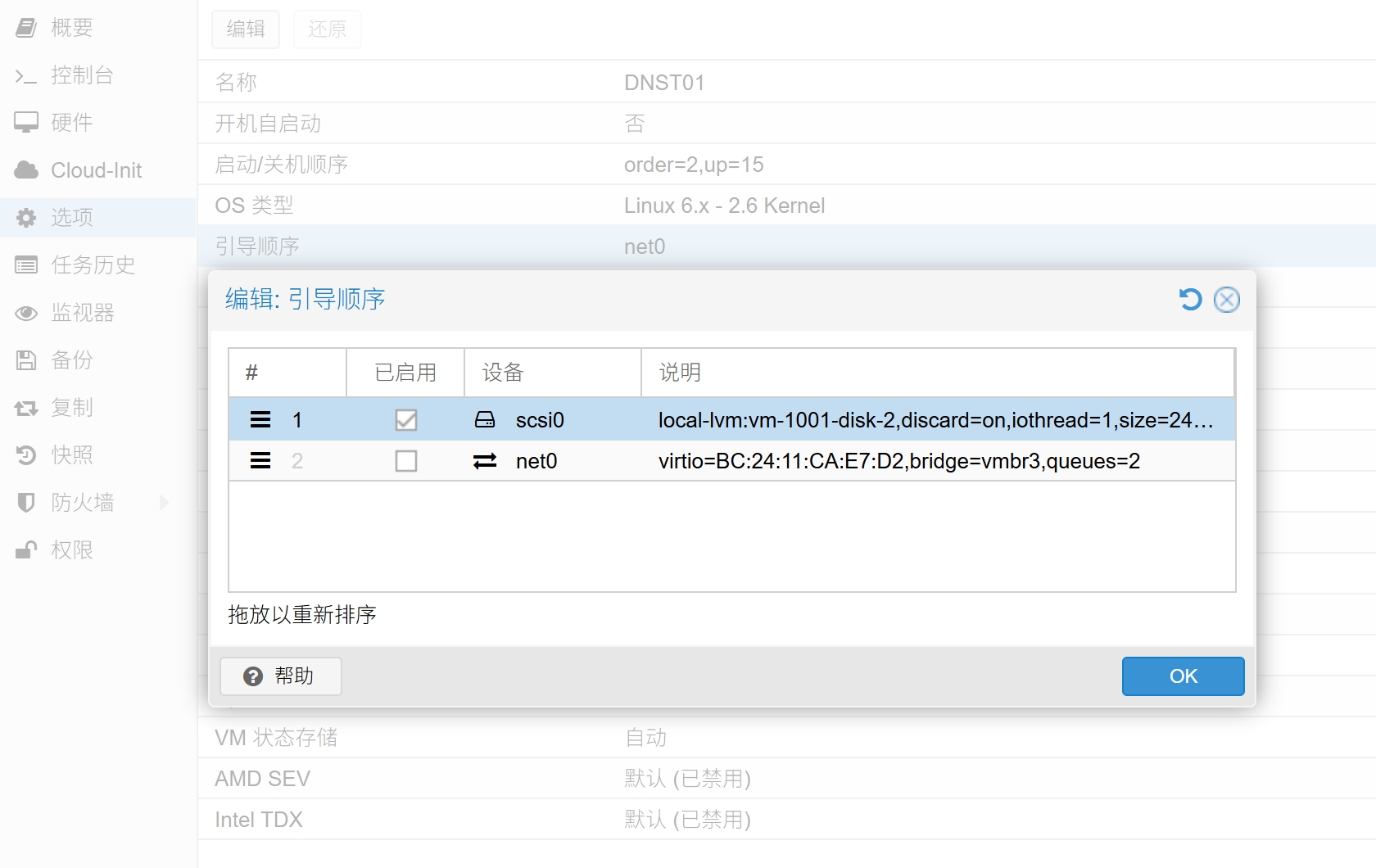Click the drag handle for net0 row

click(260, 461)
